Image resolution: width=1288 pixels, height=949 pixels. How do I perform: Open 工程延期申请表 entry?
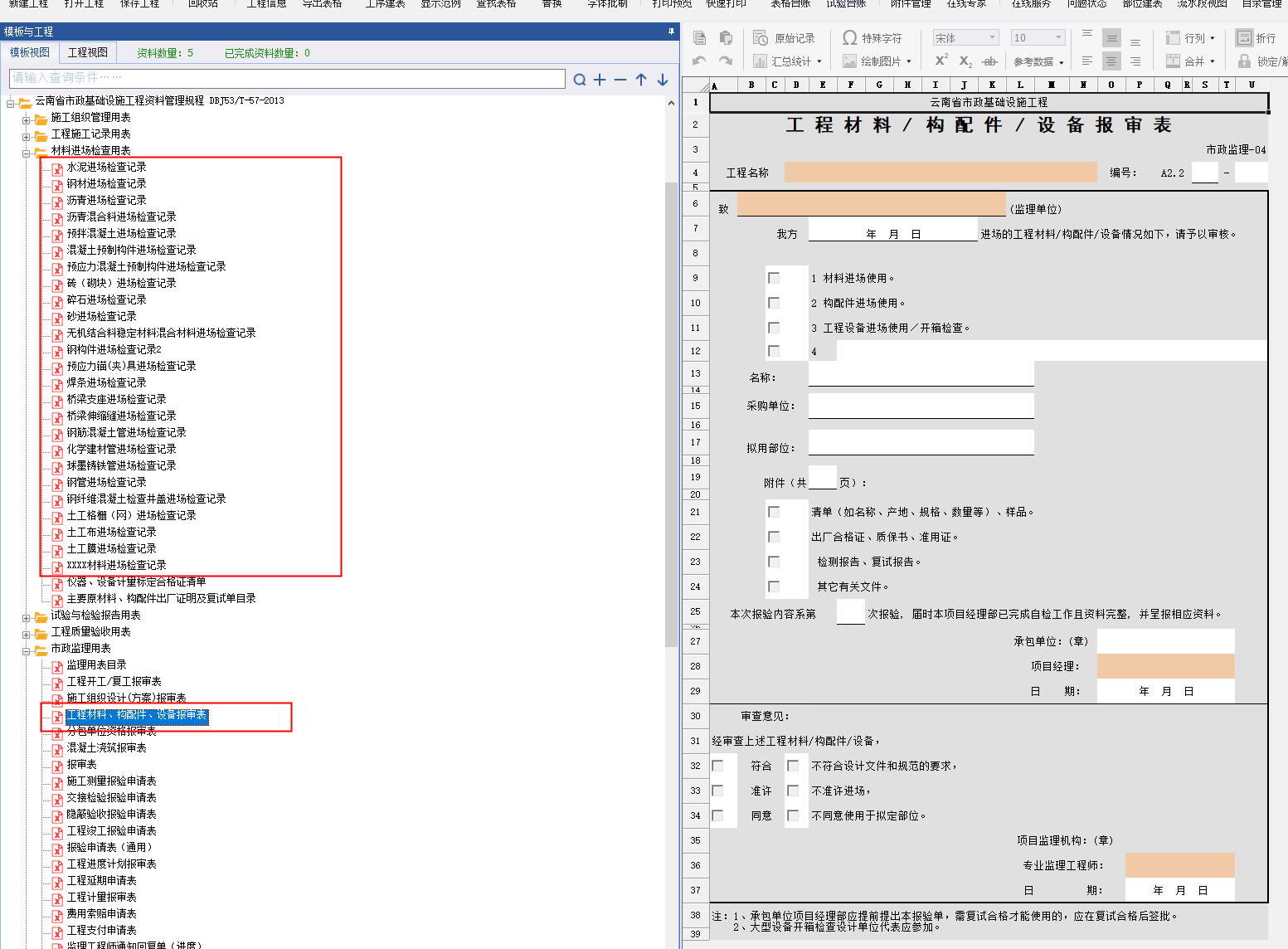101,881
